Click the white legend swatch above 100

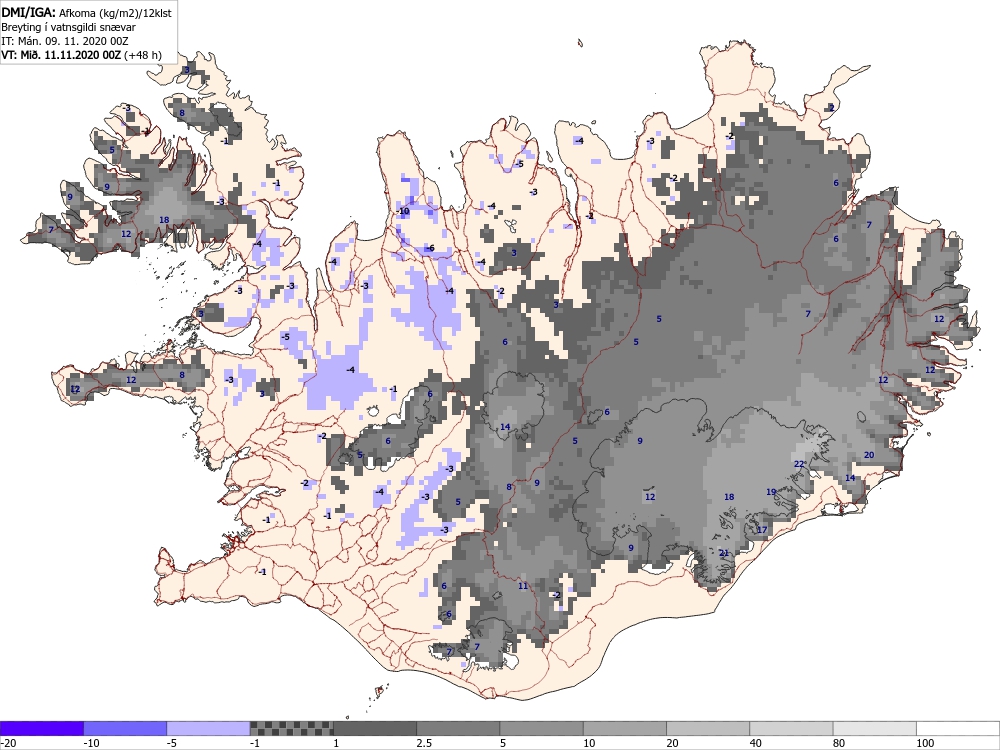click(958, 728)
